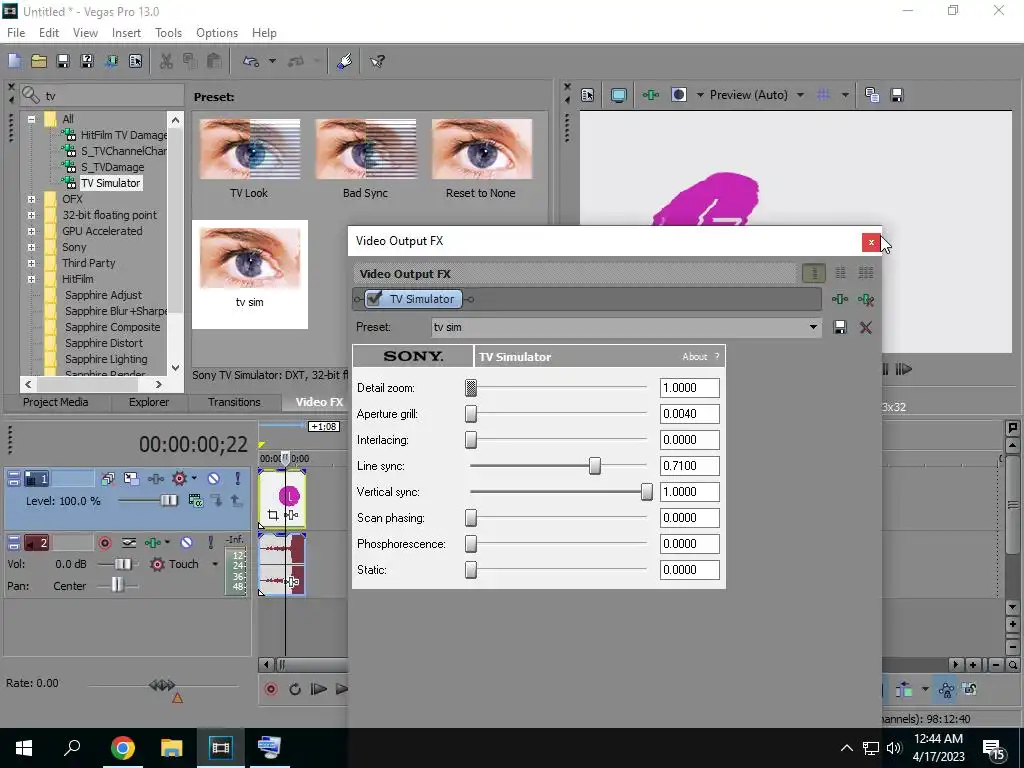Mute video track 1
This screenshot has height=768, width=1024.
(x=214, y=479)
